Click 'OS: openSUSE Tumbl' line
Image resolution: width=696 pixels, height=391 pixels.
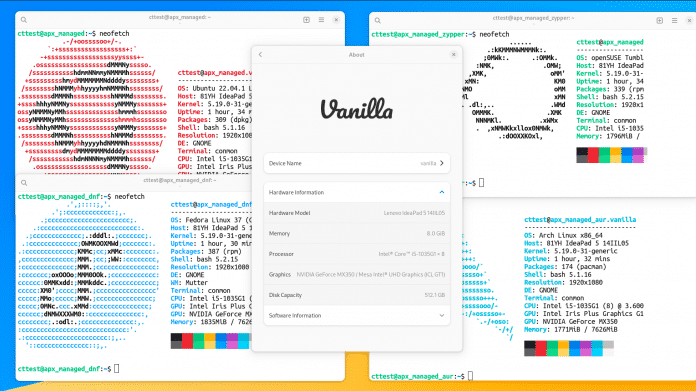pos(609,58)
